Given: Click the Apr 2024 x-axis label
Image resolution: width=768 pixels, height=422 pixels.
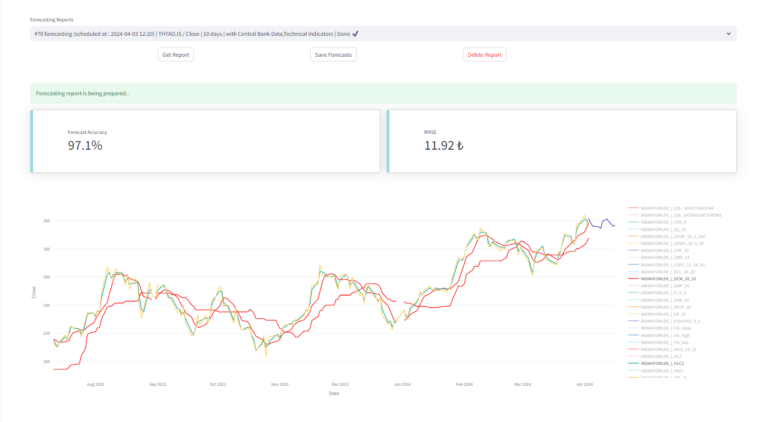Looking at the screenshot, I should (x=584, y=384).
